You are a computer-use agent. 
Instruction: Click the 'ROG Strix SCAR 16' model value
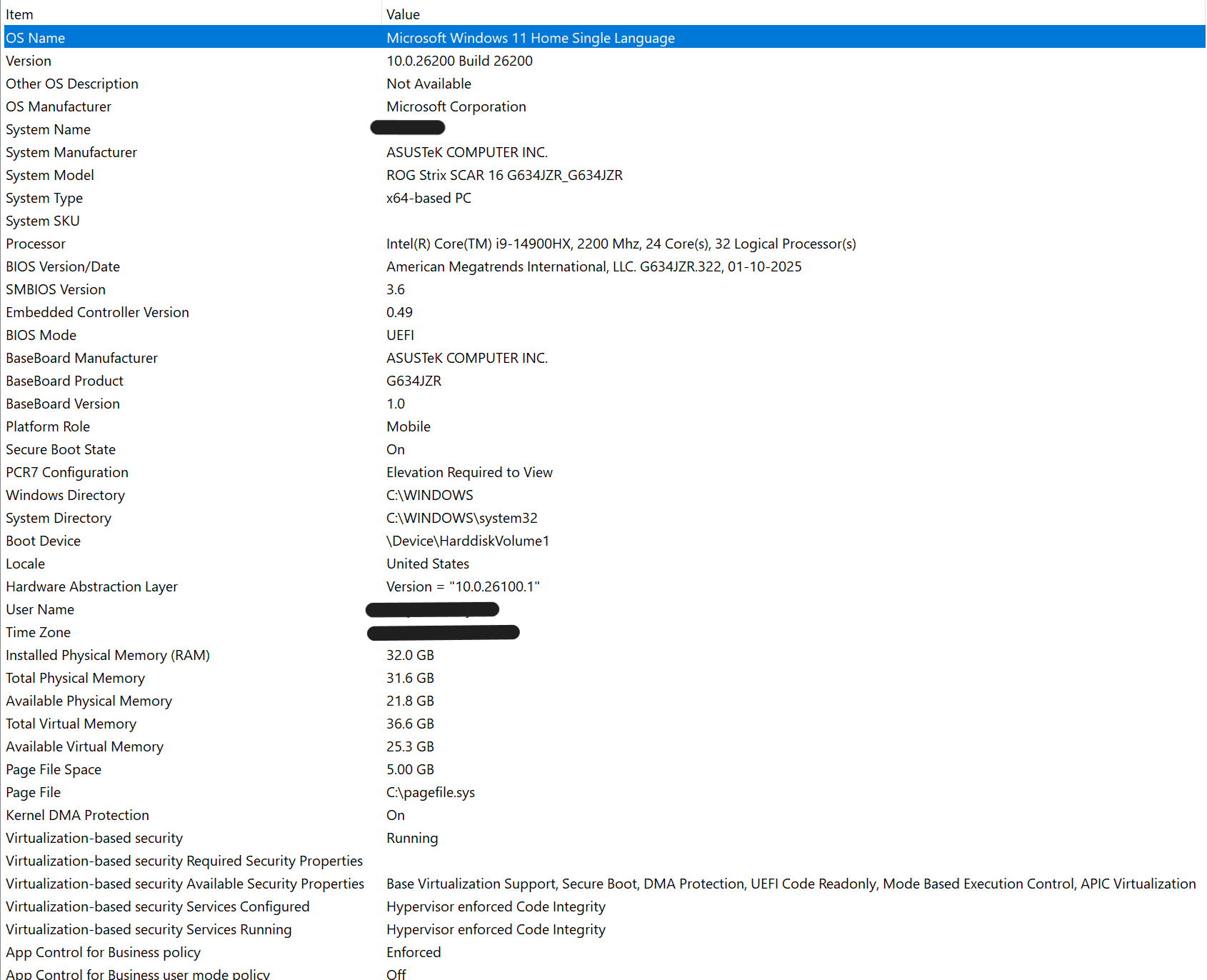[504, 175]
